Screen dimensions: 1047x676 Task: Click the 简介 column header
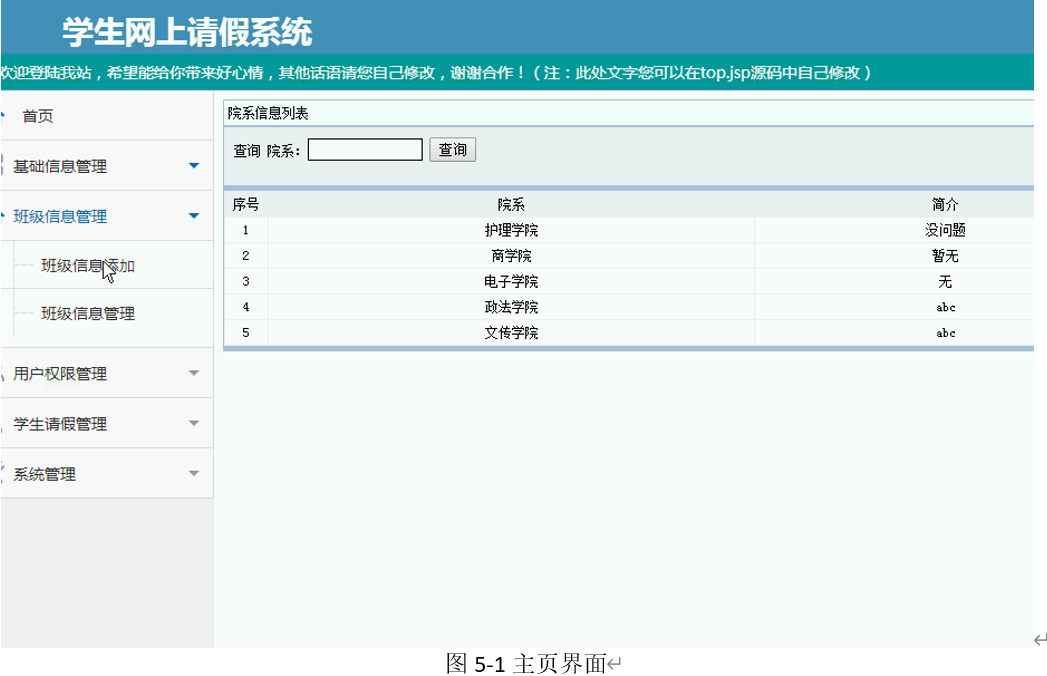coord(945,204)
